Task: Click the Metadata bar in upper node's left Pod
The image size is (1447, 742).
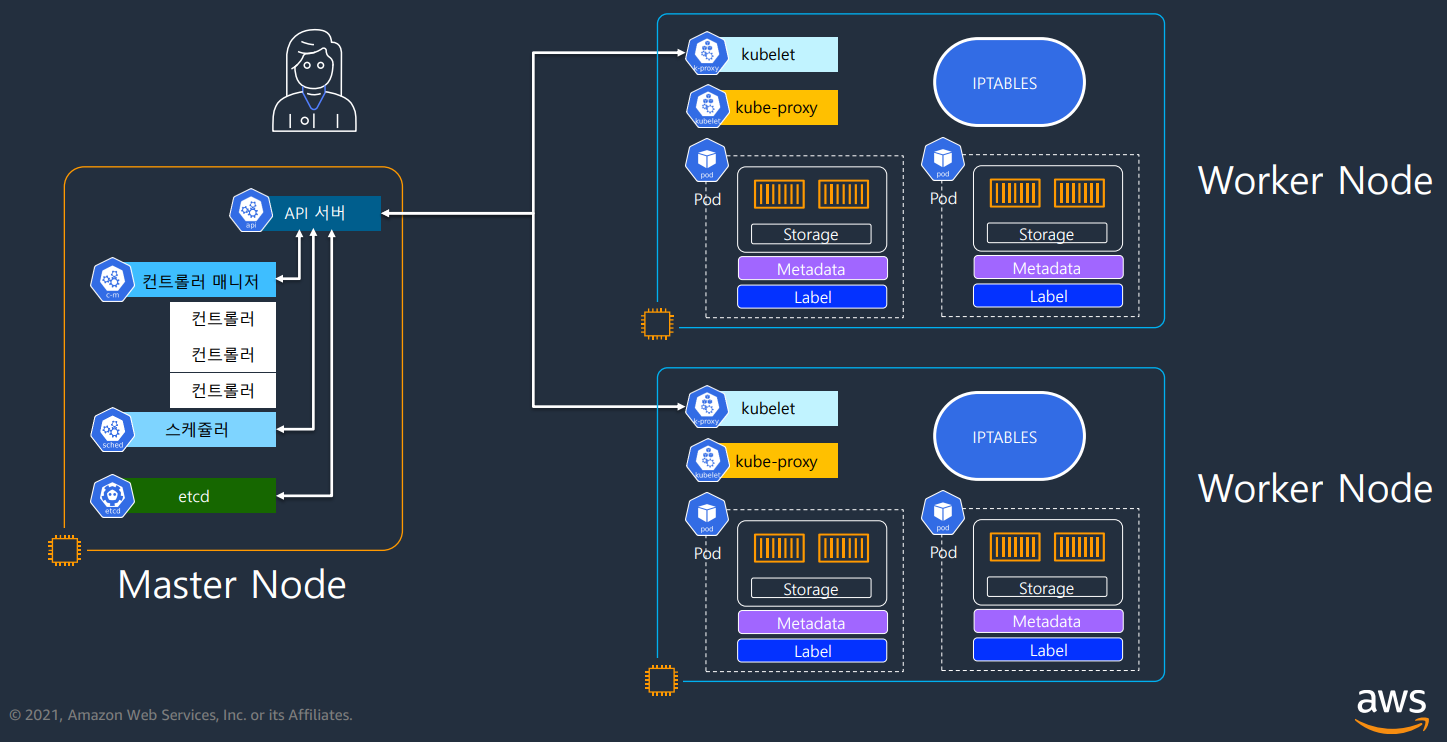Action: tap(813, 269)
